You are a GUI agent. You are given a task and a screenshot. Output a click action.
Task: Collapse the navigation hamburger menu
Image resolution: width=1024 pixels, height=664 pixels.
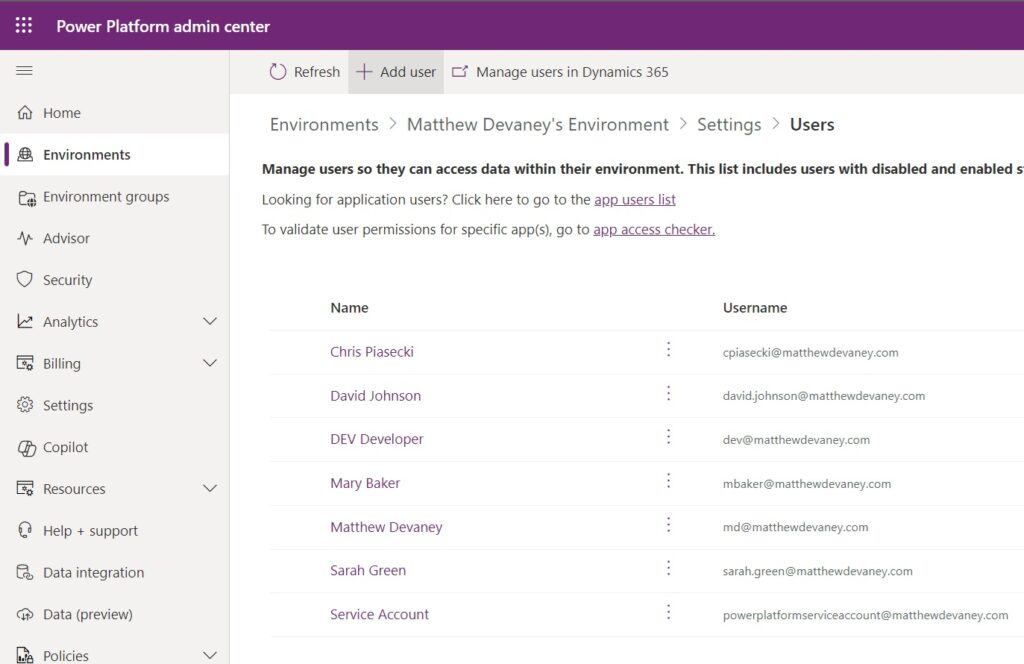24,71
